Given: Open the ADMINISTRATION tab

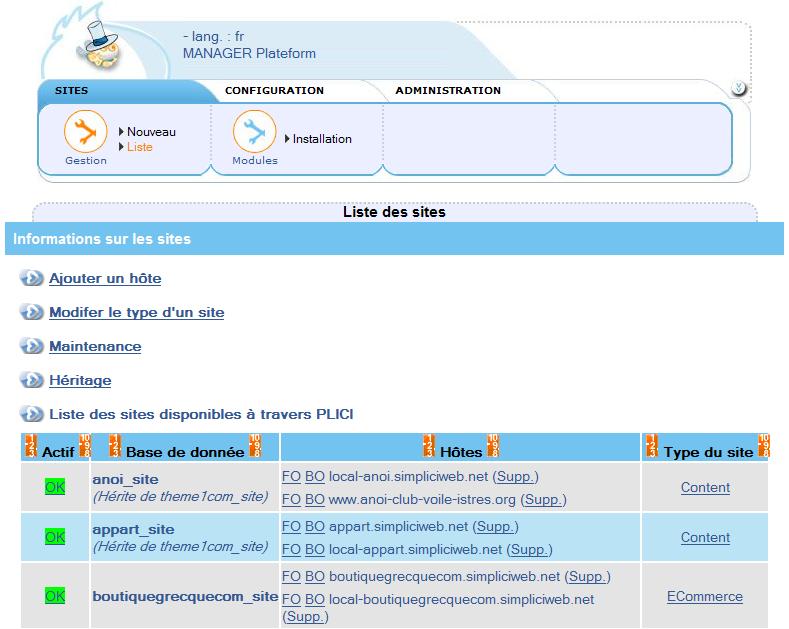Looking at the screenshot, I should [448, 91].
